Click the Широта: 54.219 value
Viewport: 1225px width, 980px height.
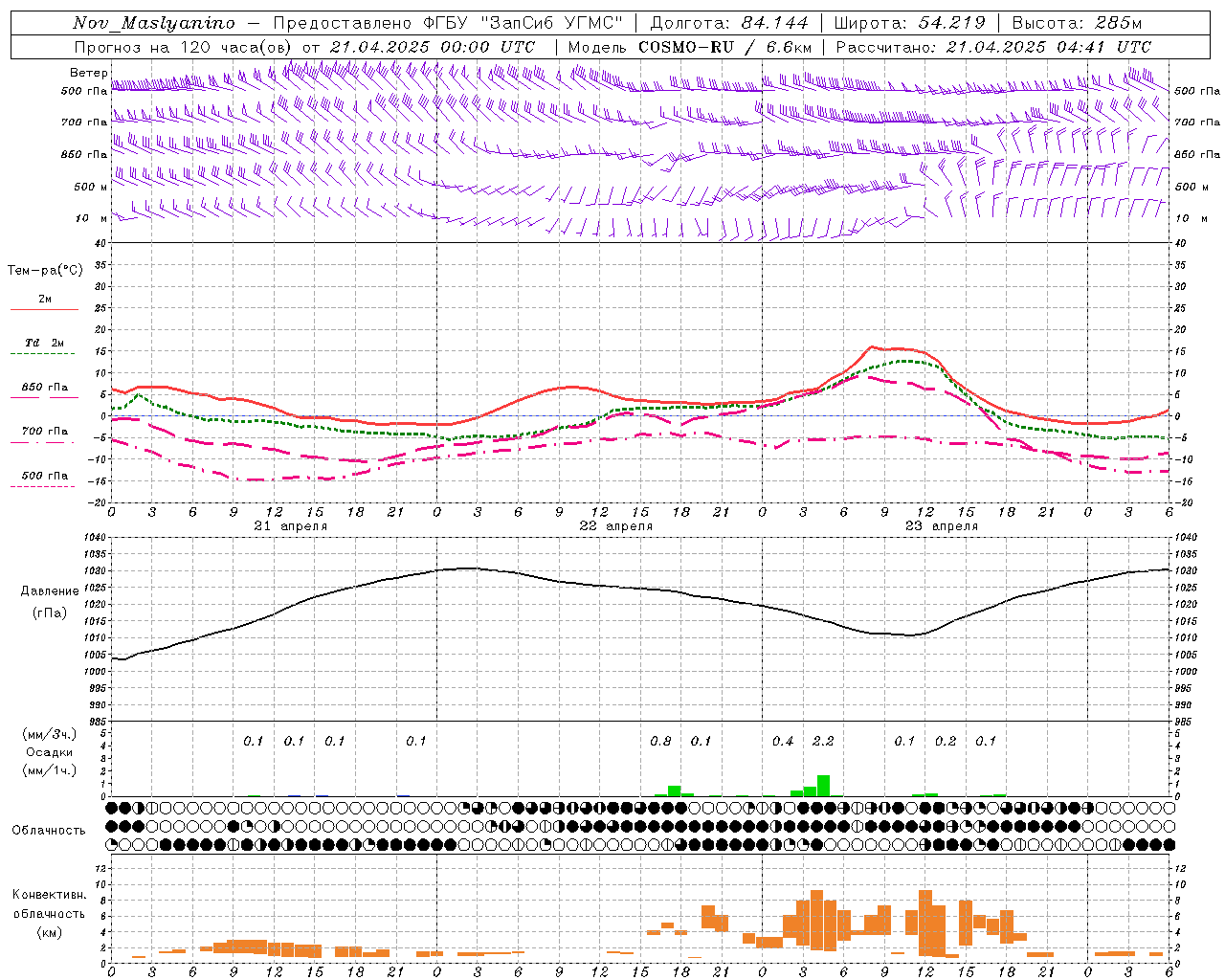coord(910,23)
